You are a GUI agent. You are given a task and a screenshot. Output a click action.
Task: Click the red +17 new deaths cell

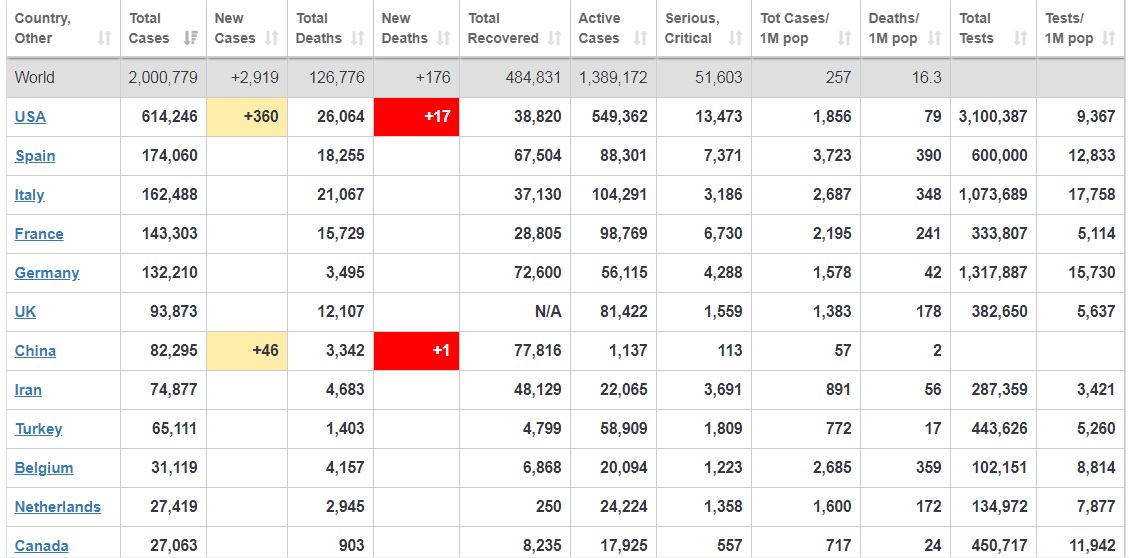[416, 117]
